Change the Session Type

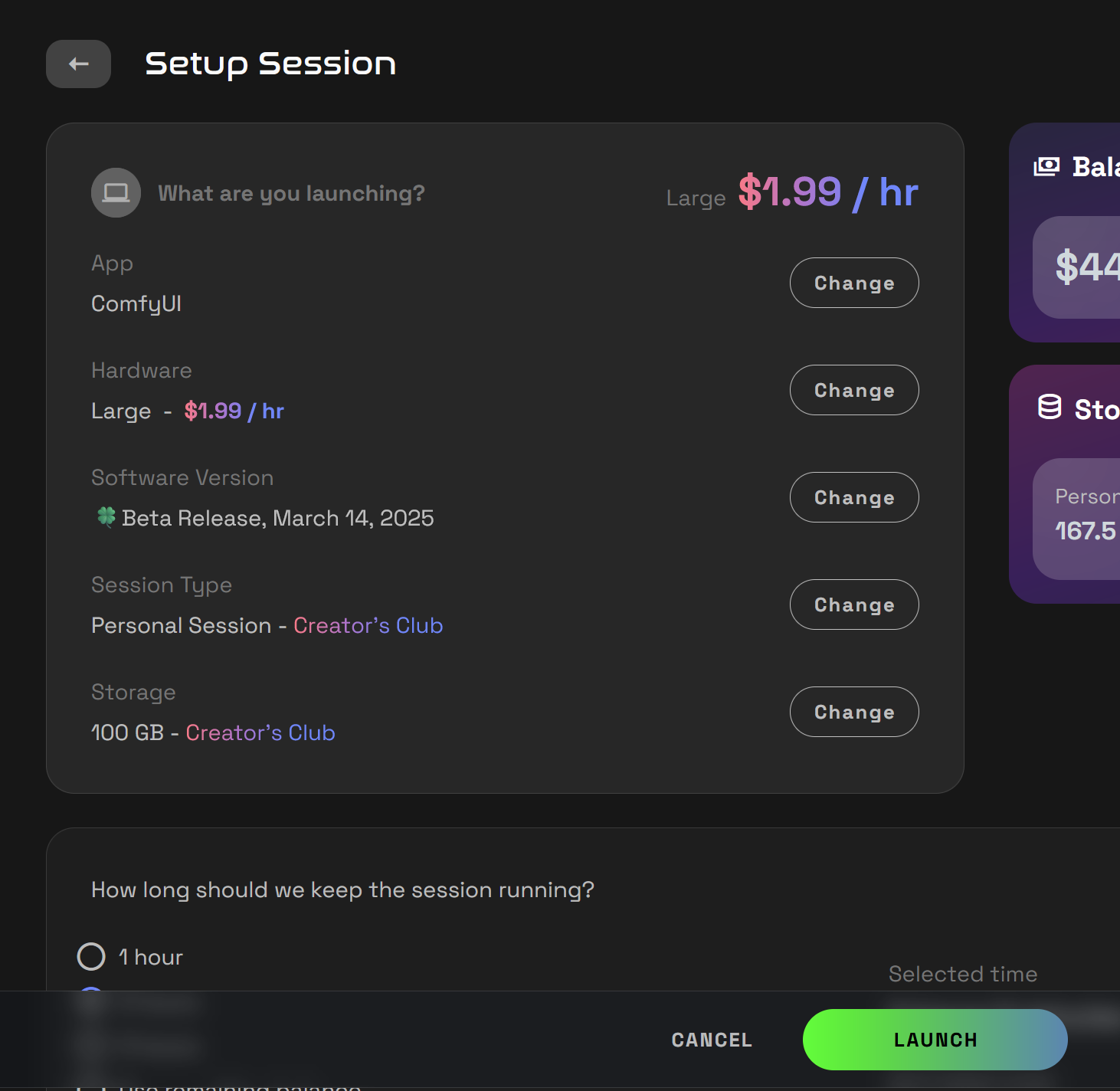tap(853, 604)
